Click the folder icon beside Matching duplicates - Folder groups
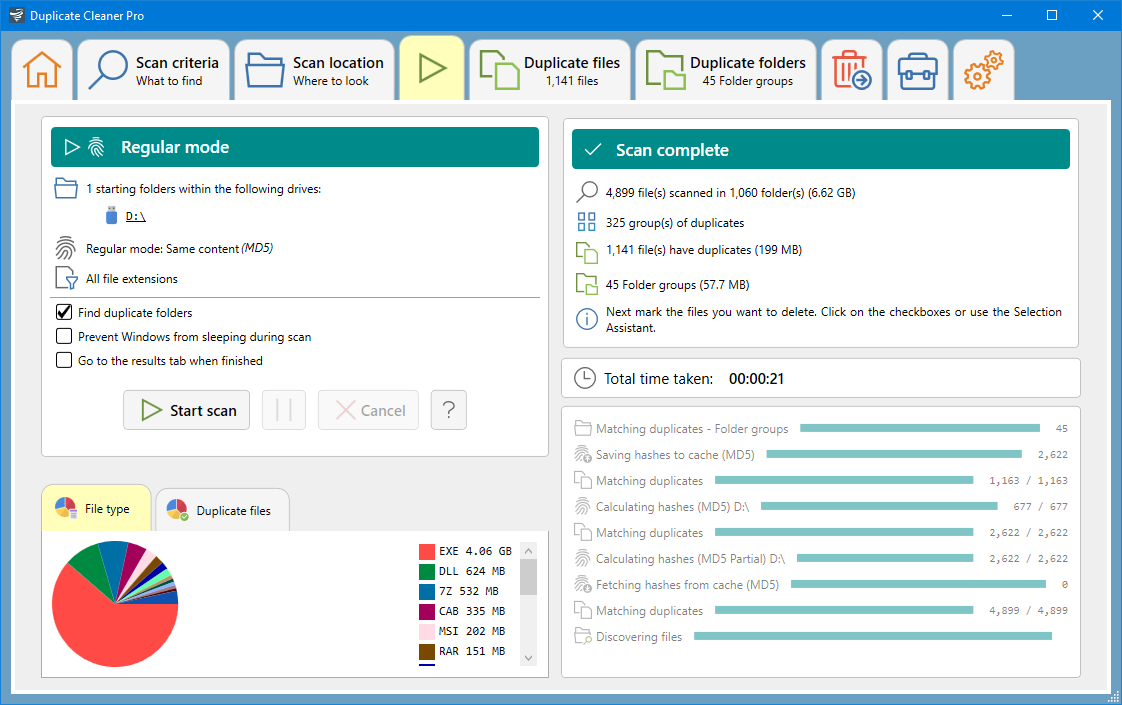 point(583,428)
